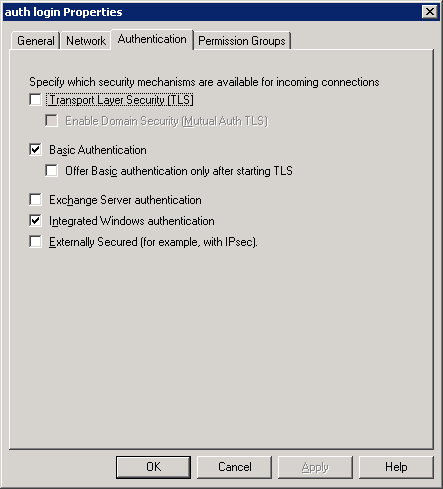Screen dimensions: 443x489
Task: Enable the Transport Layer Security (TLS) checkbox
Action: tap(35, 99)
